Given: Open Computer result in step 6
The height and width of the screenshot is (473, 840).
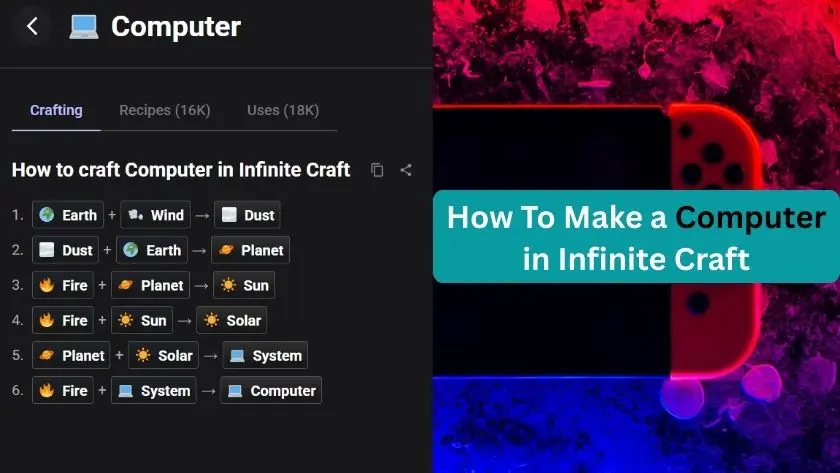Looking at the screenshot, I should (271, 391).
